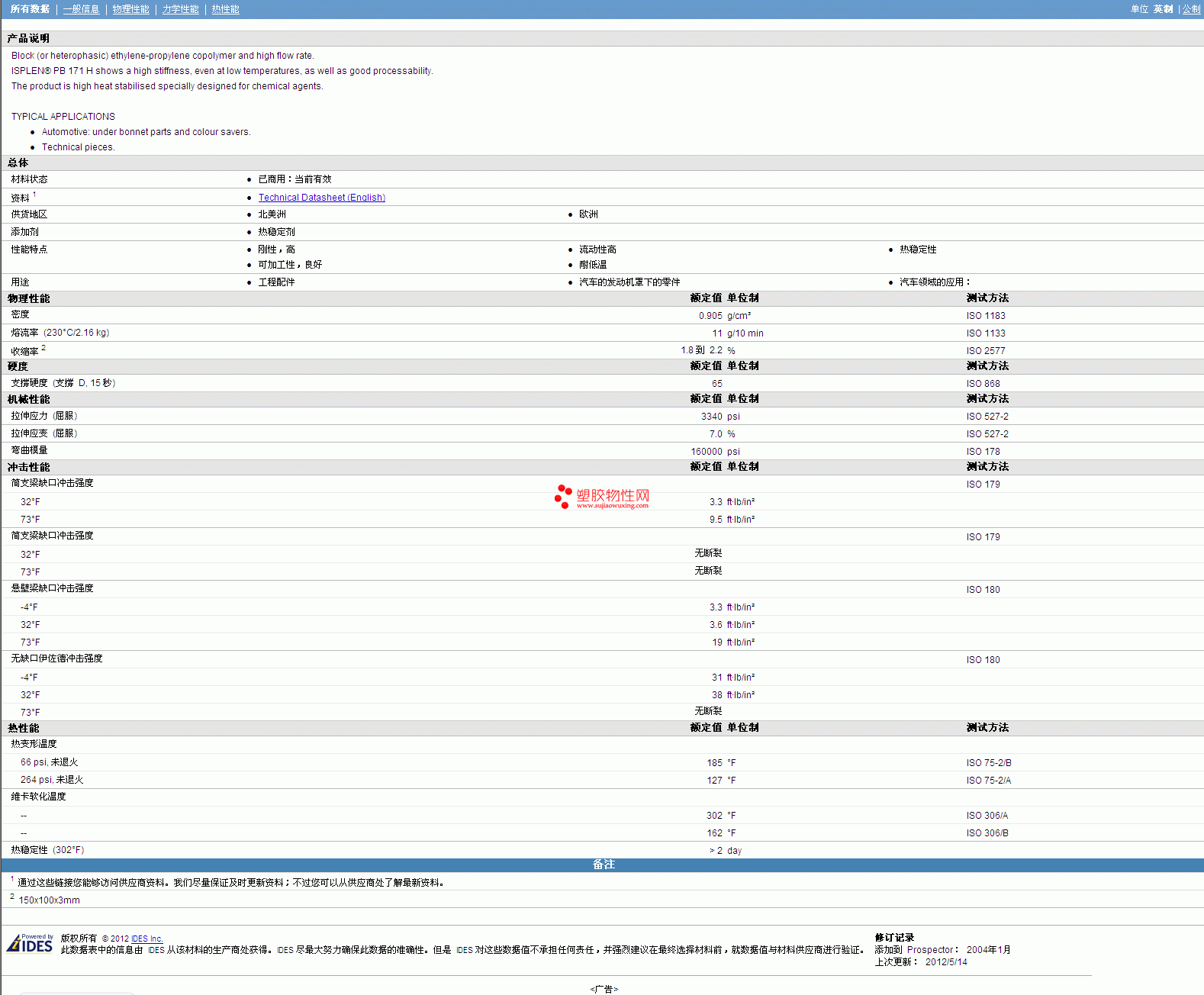
Task: Select the 力学性能 tab
Action: [x=180, y=9]
